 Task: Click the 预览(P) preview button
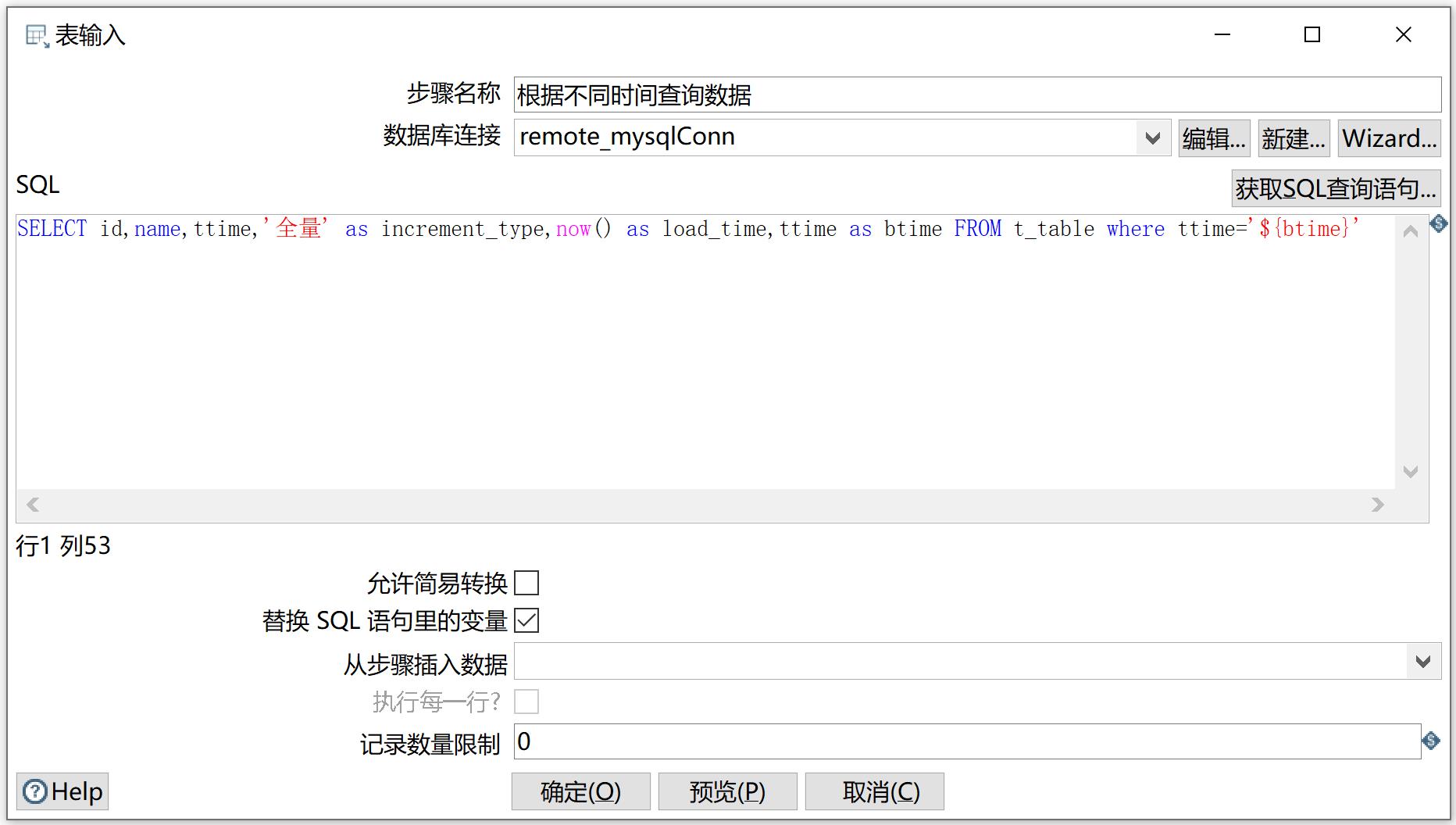point(727,791)
